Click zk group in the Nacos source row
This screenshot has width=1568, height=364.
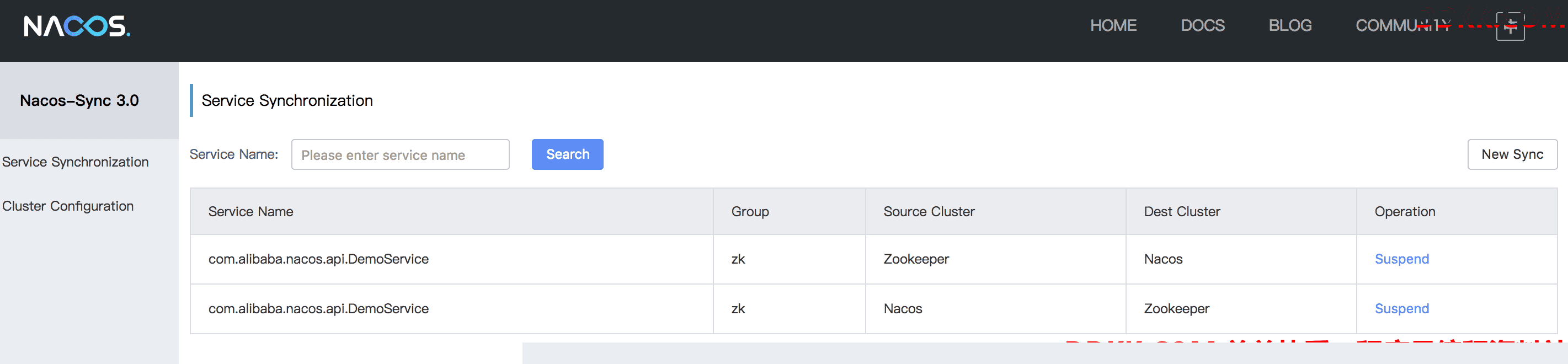click(x=738, y=309)
